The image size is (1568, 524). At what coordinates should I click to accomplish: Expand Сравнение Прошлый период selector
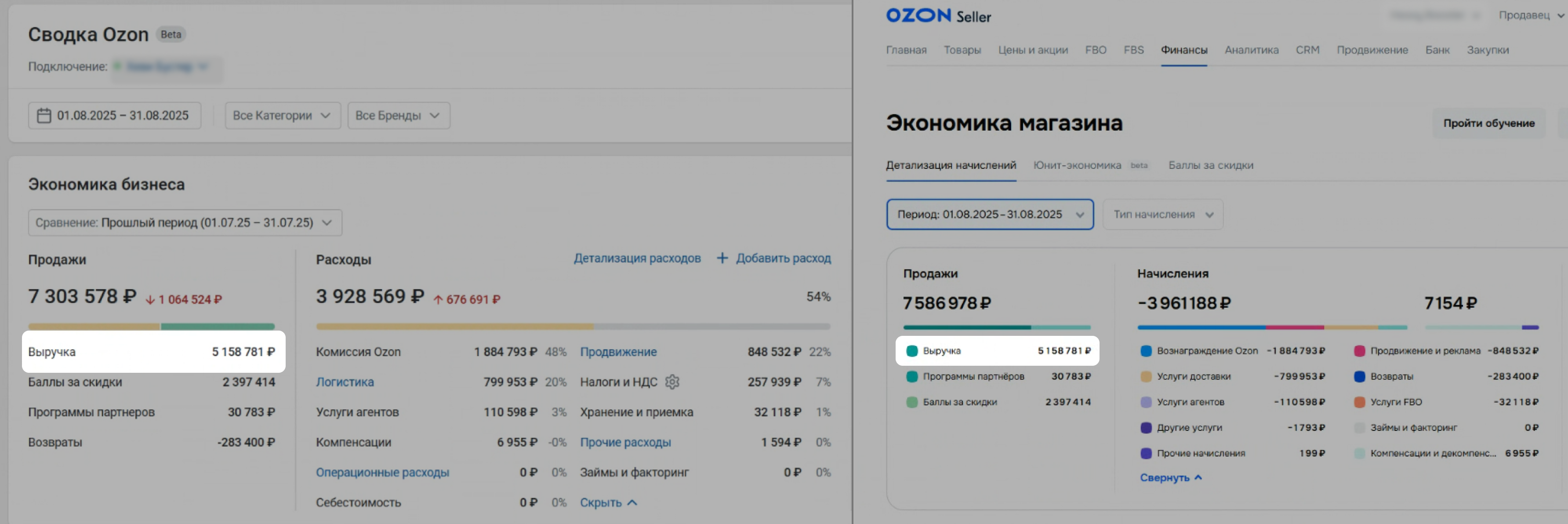[185, 223]
